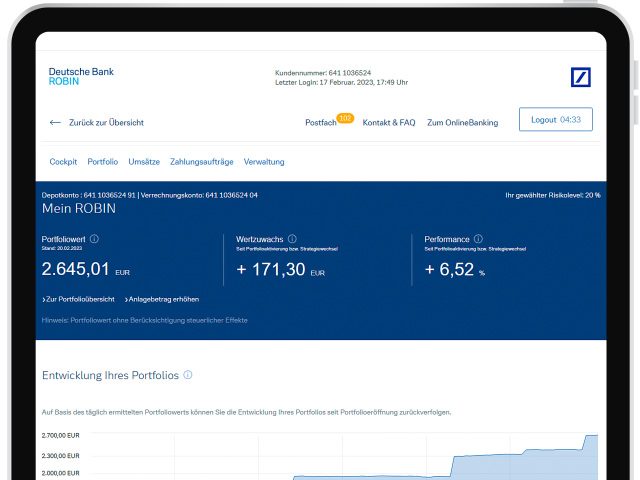Go back via Zurück zur Übersicht
The image size is (640, 480).
coord(106,122)
